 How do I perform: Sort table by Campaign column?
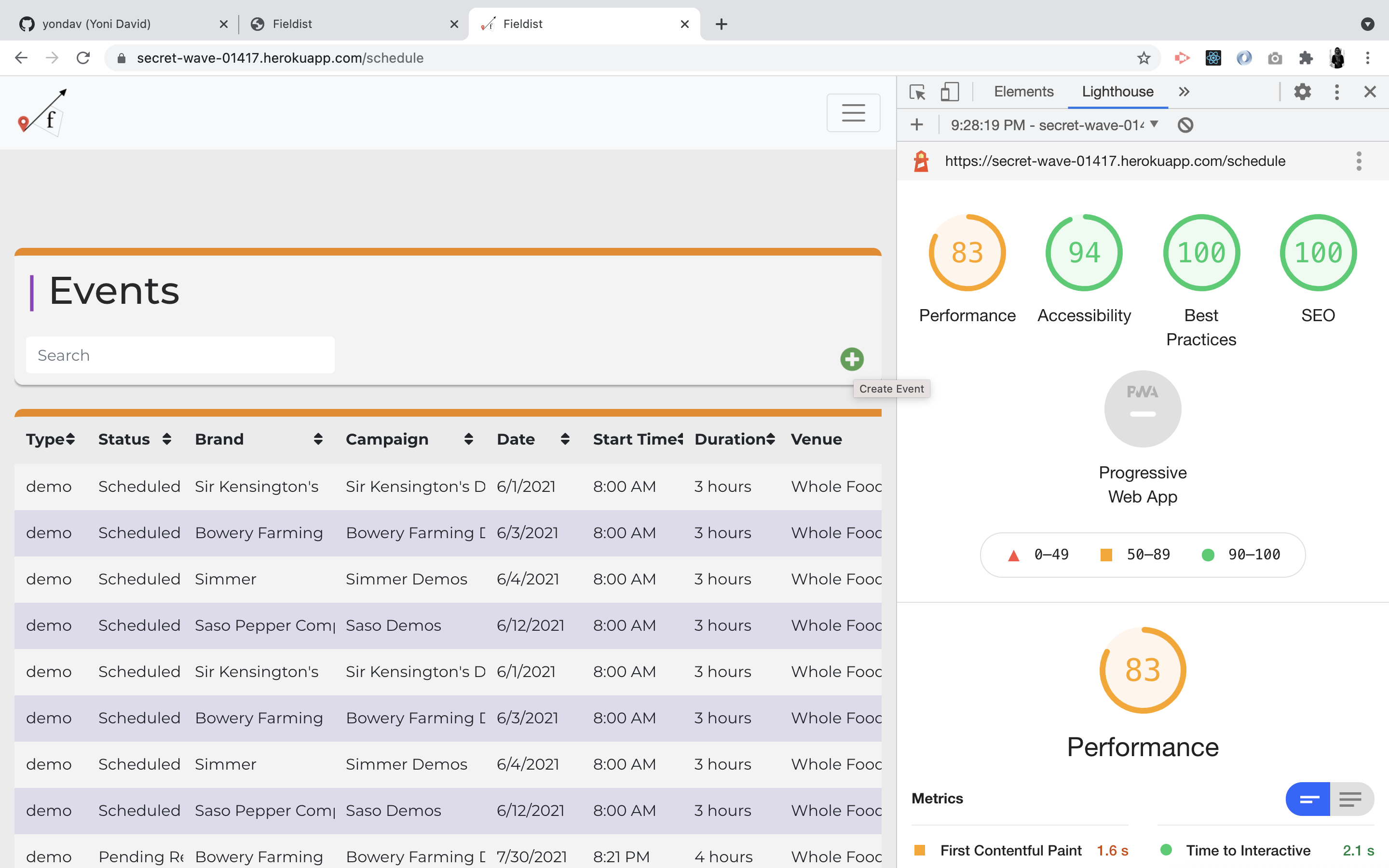(410, 439)
